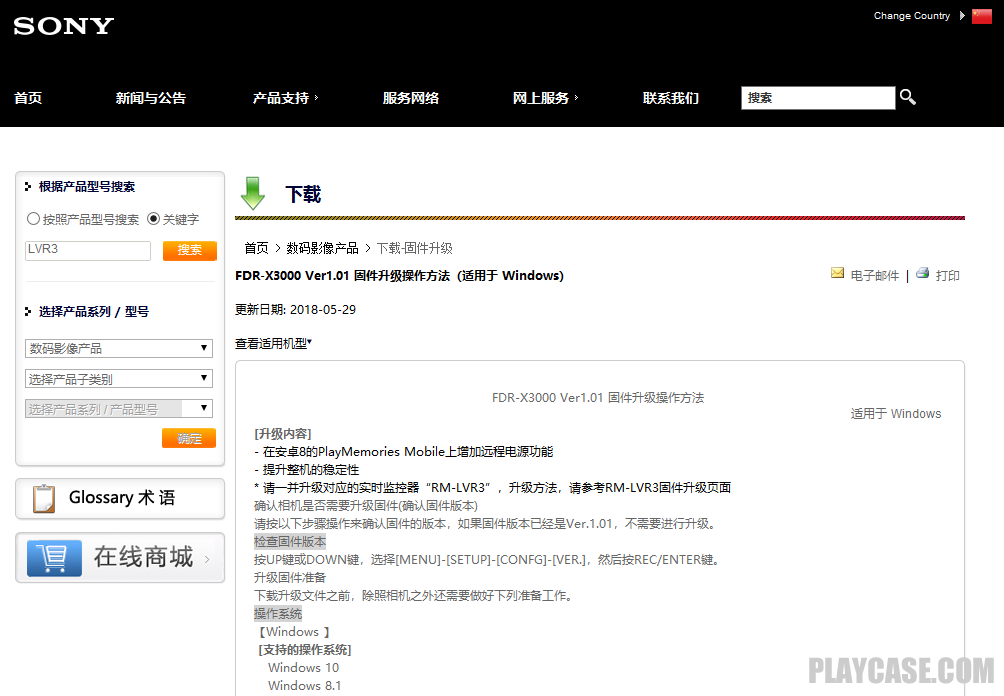Click the orange 搜索 button
This screenshot has height=696, width=1004.
190,250
